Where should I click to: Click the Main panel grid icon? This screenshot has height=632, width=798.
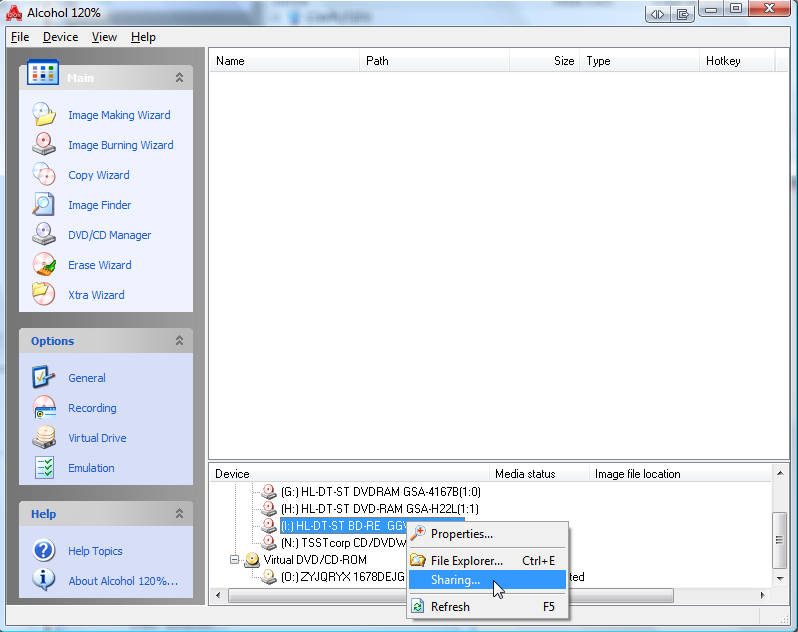(43, 73)
